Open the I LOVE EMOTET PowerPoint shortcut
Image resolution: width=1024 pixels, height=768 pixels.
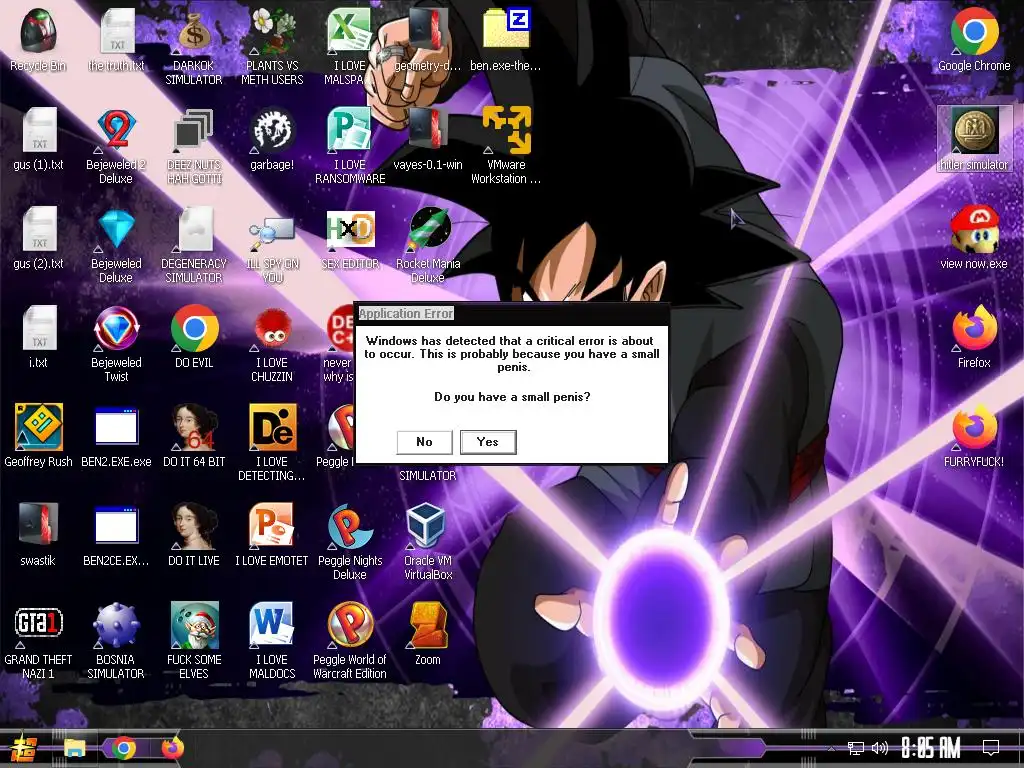272,534
